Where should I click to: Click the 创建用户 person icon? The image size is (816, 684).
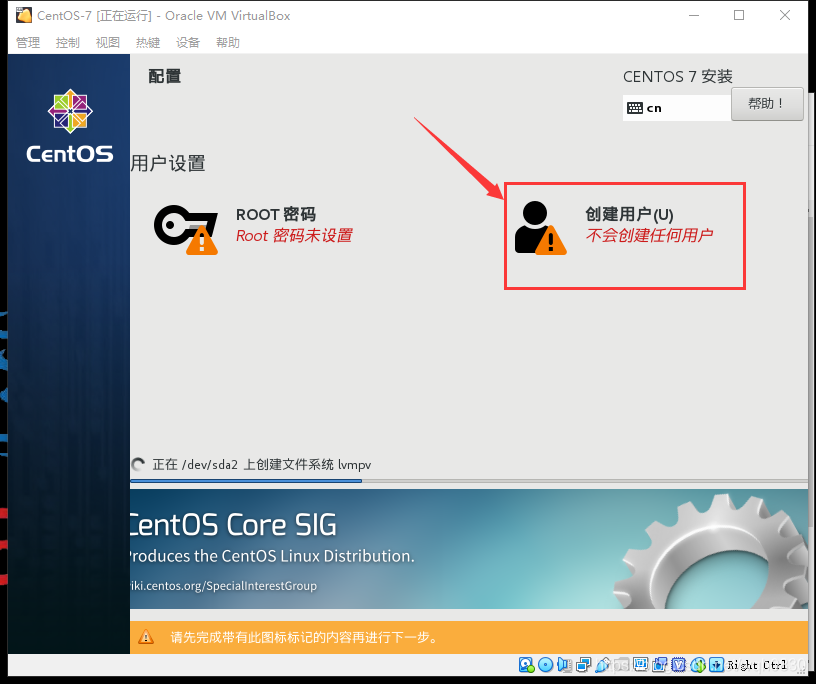click(x=540, y=228)
